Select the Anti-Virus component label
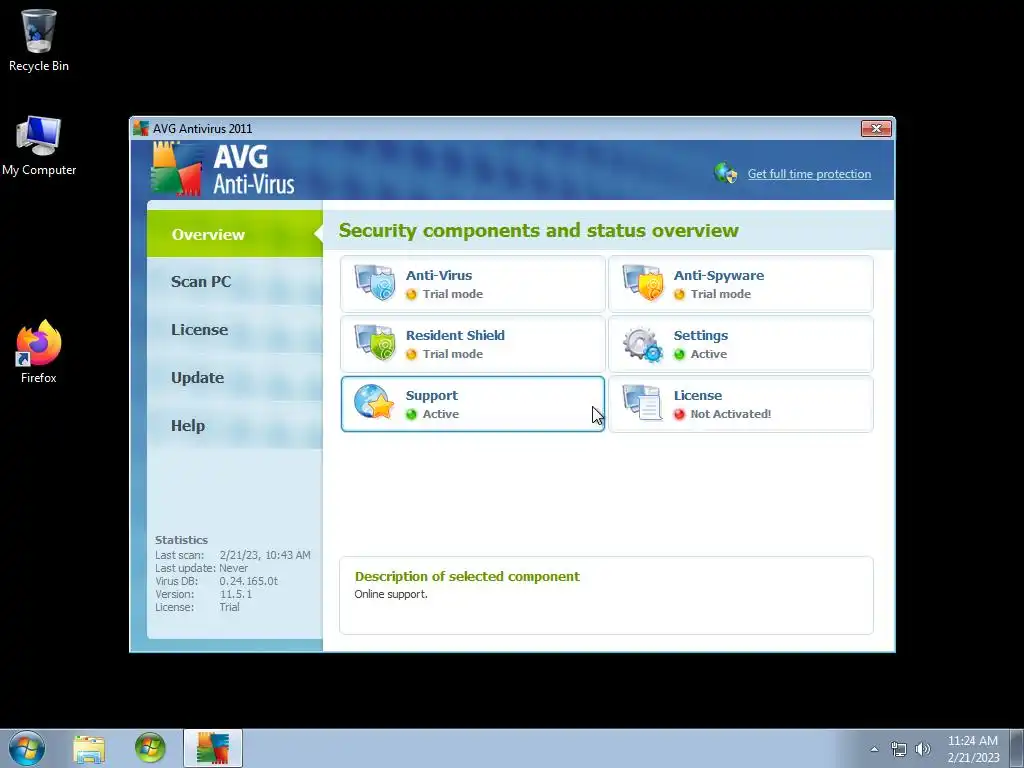 pos(439,276)
